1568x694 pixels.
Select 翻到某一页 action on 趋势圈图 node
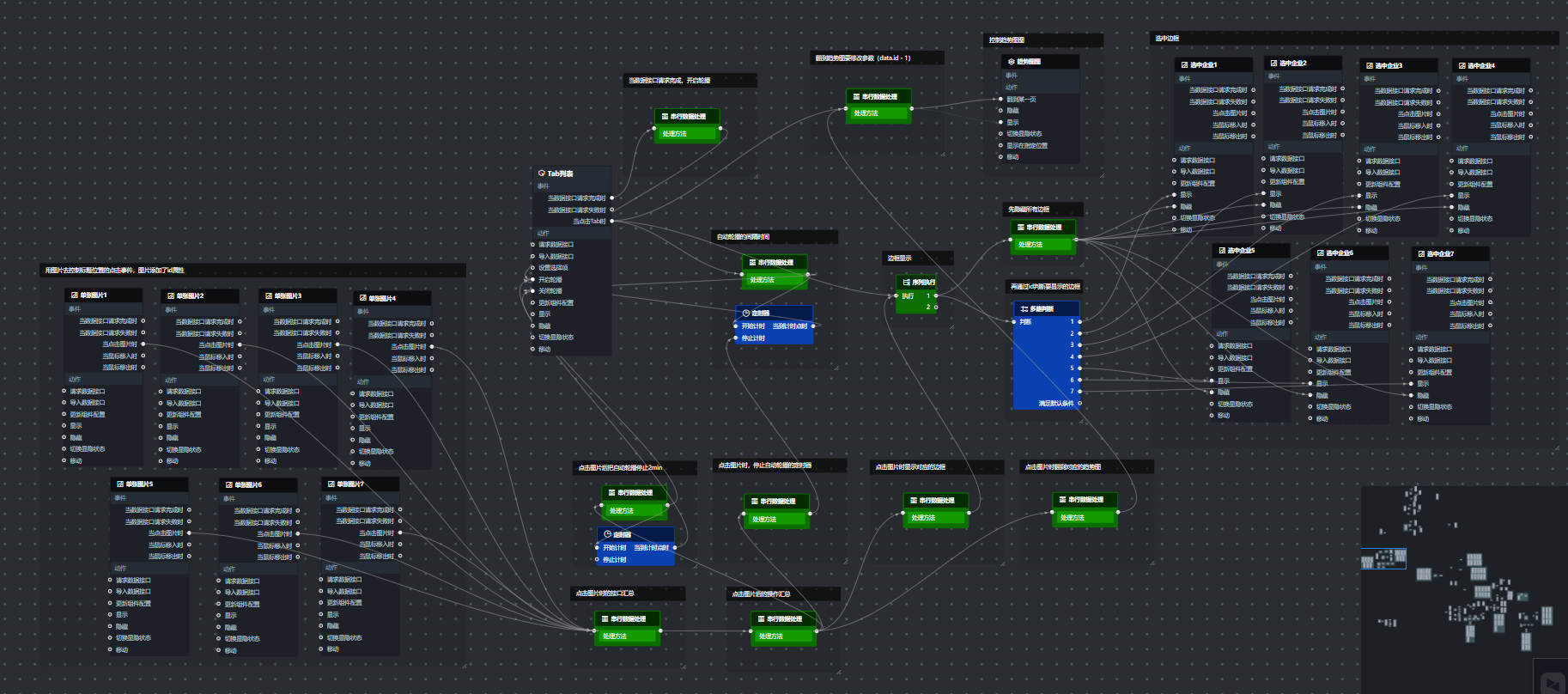pyautogui.click(x=1021, y=100)
